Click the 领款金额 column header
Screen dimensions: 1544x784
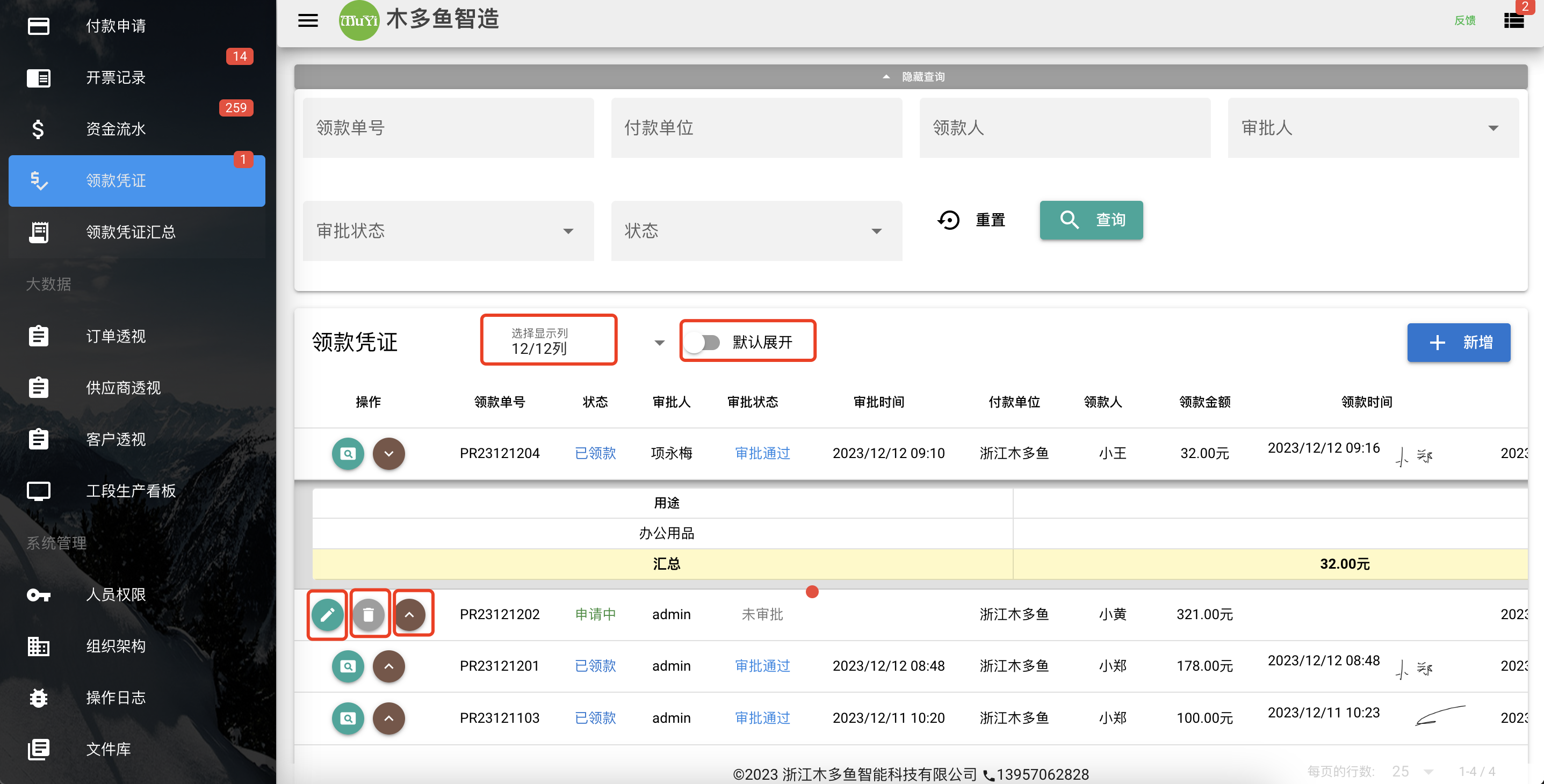(1205, 402)
